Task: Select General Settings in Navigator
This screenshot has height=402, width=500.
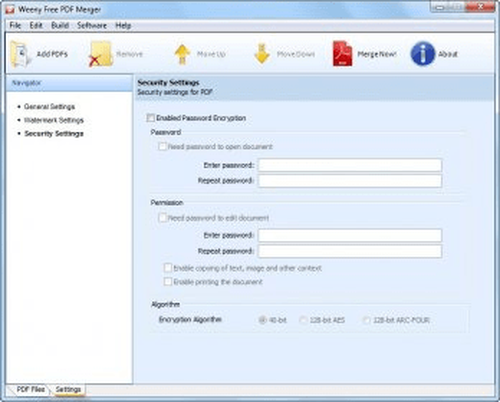Action: coord(49,107)
